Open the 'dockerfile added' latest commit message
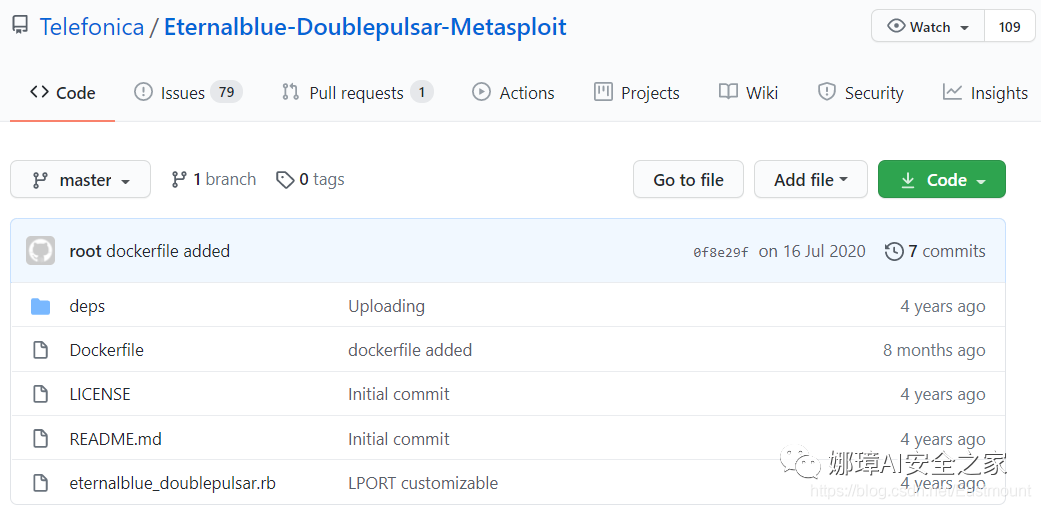 pos(168,252)
